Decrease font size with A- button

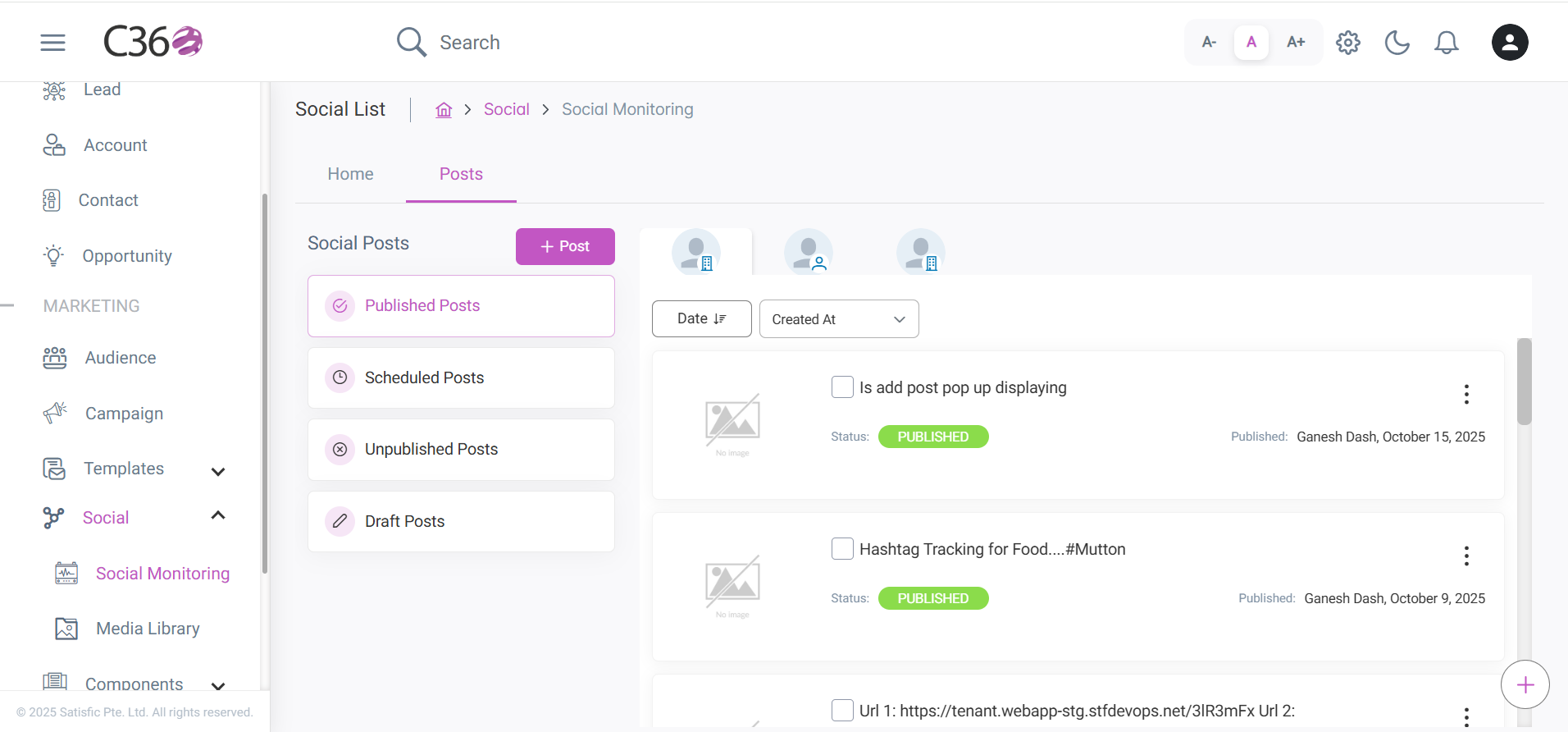[1209, 42]
